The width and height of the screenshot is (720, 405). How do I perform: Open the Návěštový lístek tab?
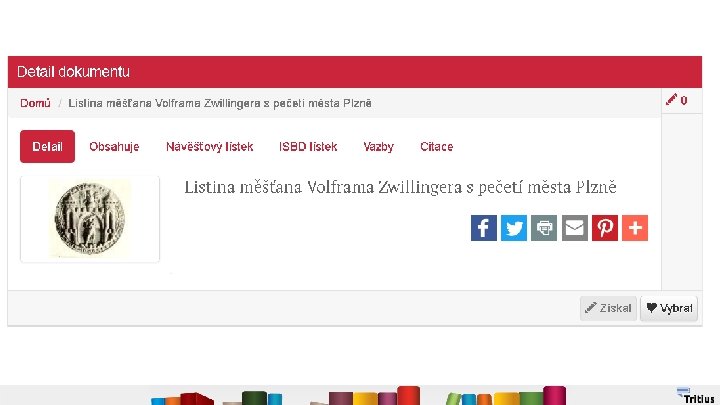pyautogui.click(x=209, y=146)
